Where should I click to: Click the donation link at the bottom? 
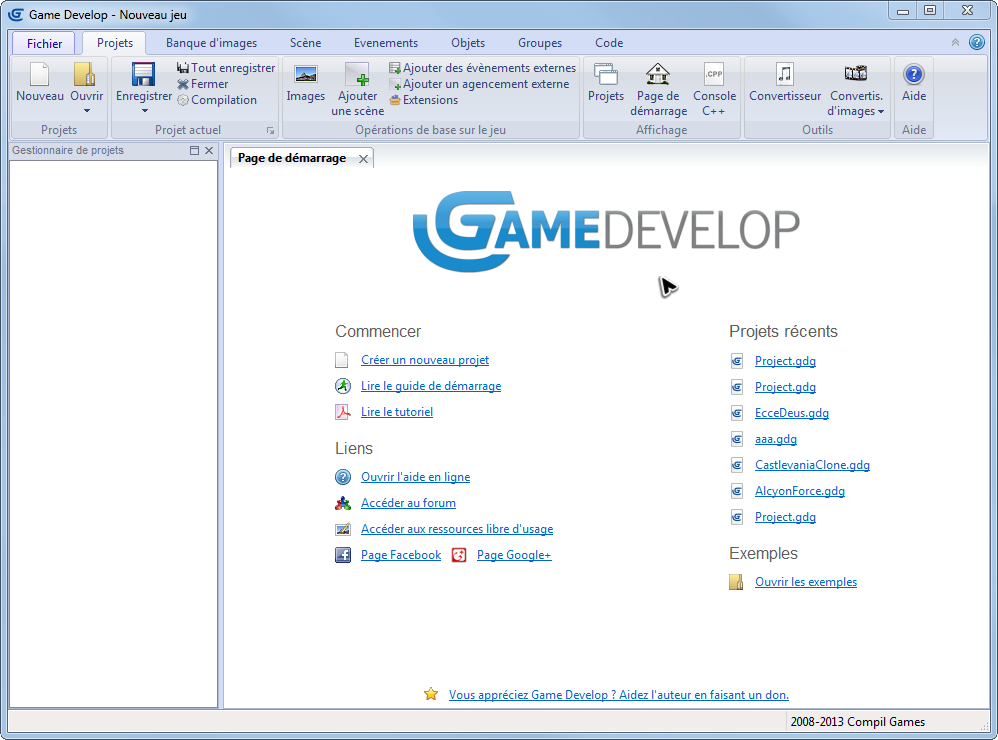coord(618,695)
